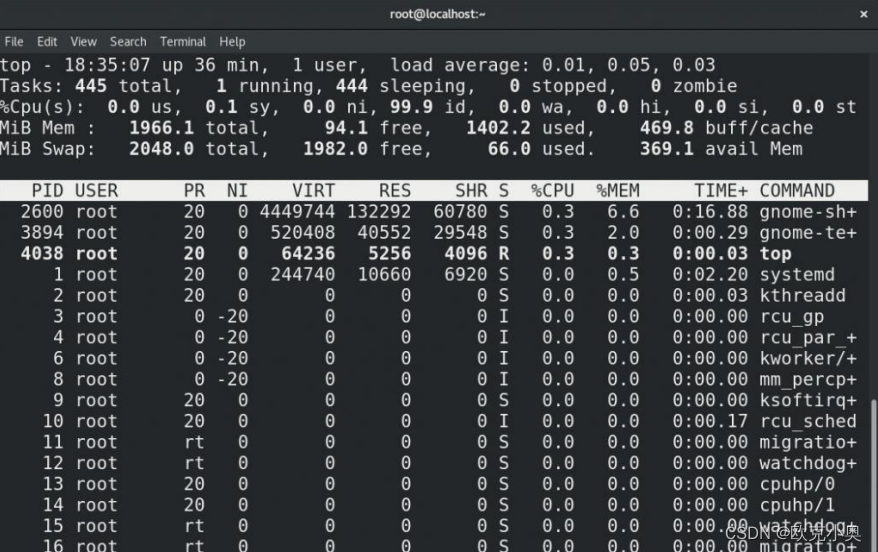Click the %CPU column header
Screen dimensions: 878x552
(x=553, y=190)
